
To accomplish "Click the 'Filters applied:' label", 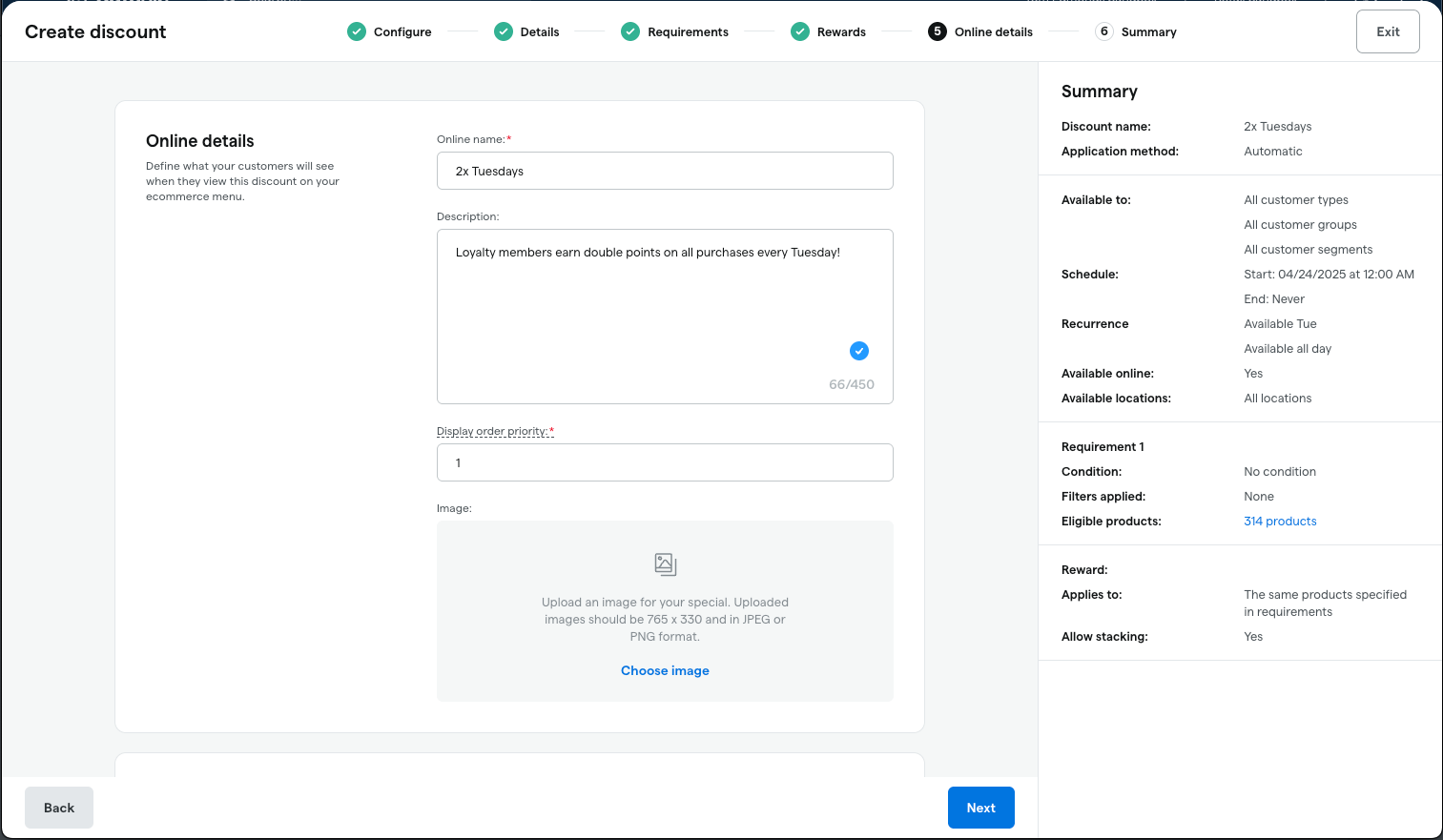I will click(x=1103, y=497).
